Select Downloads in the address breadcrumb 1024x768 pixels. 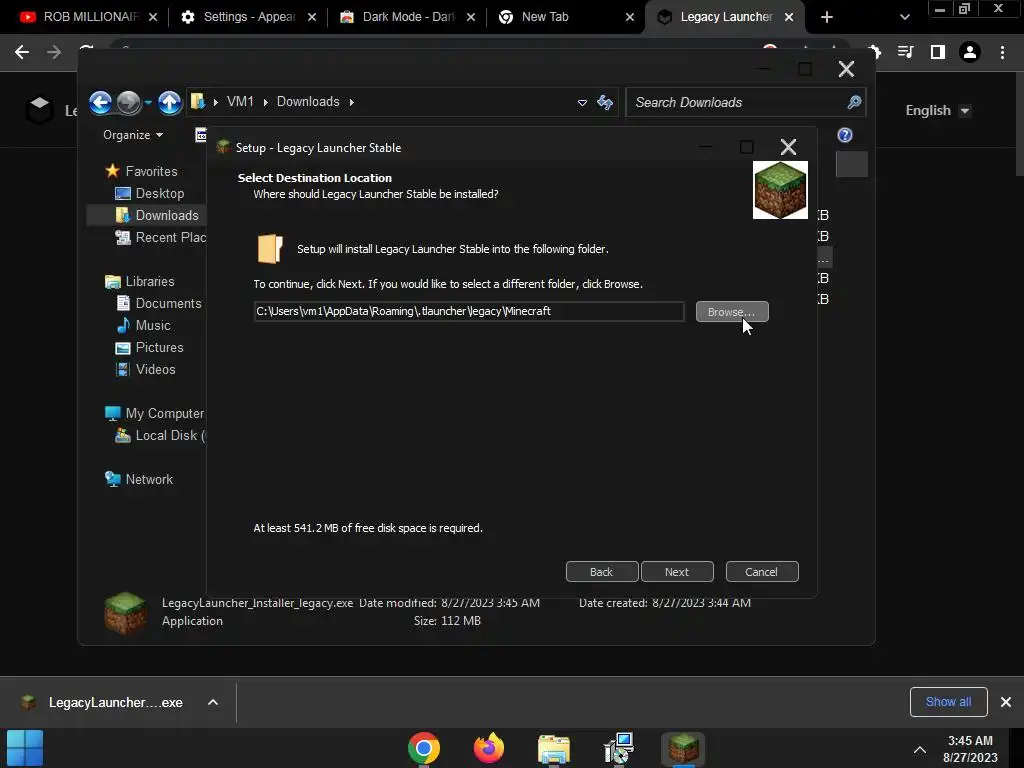[x=308, y=102]
